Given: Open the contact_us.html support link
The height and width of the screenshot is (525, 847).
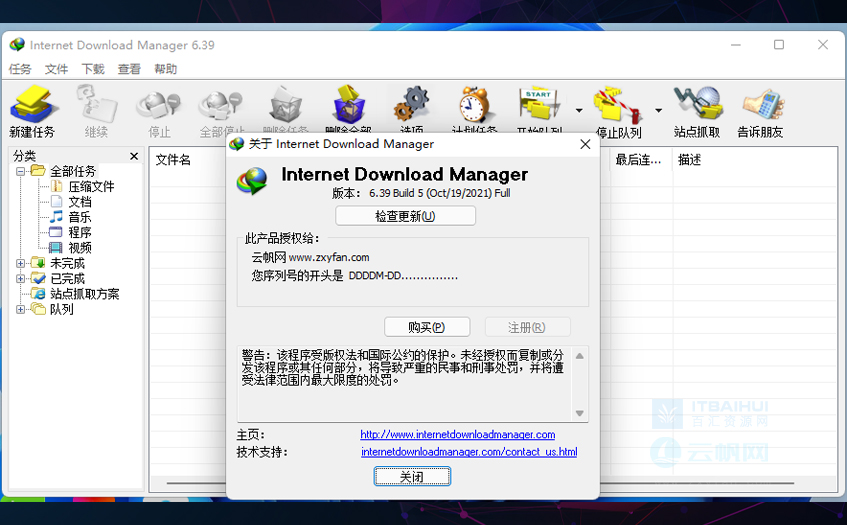Looking at the screenshot, I should coord(469,452).
